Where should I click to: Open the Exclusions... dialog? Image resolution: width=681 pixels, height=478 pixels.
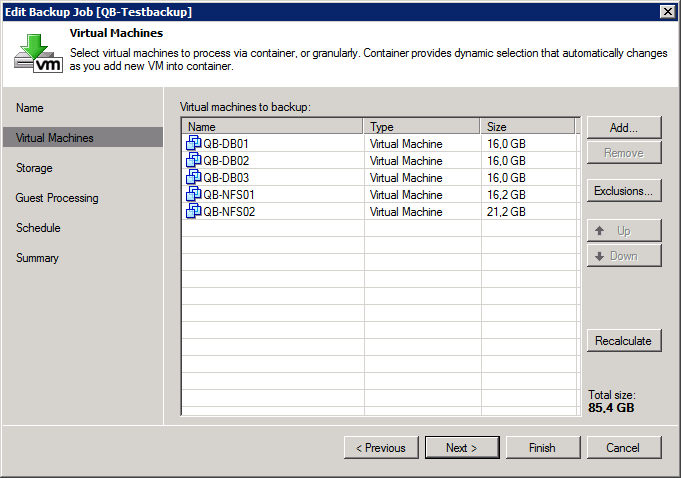[x=623, y=191]
